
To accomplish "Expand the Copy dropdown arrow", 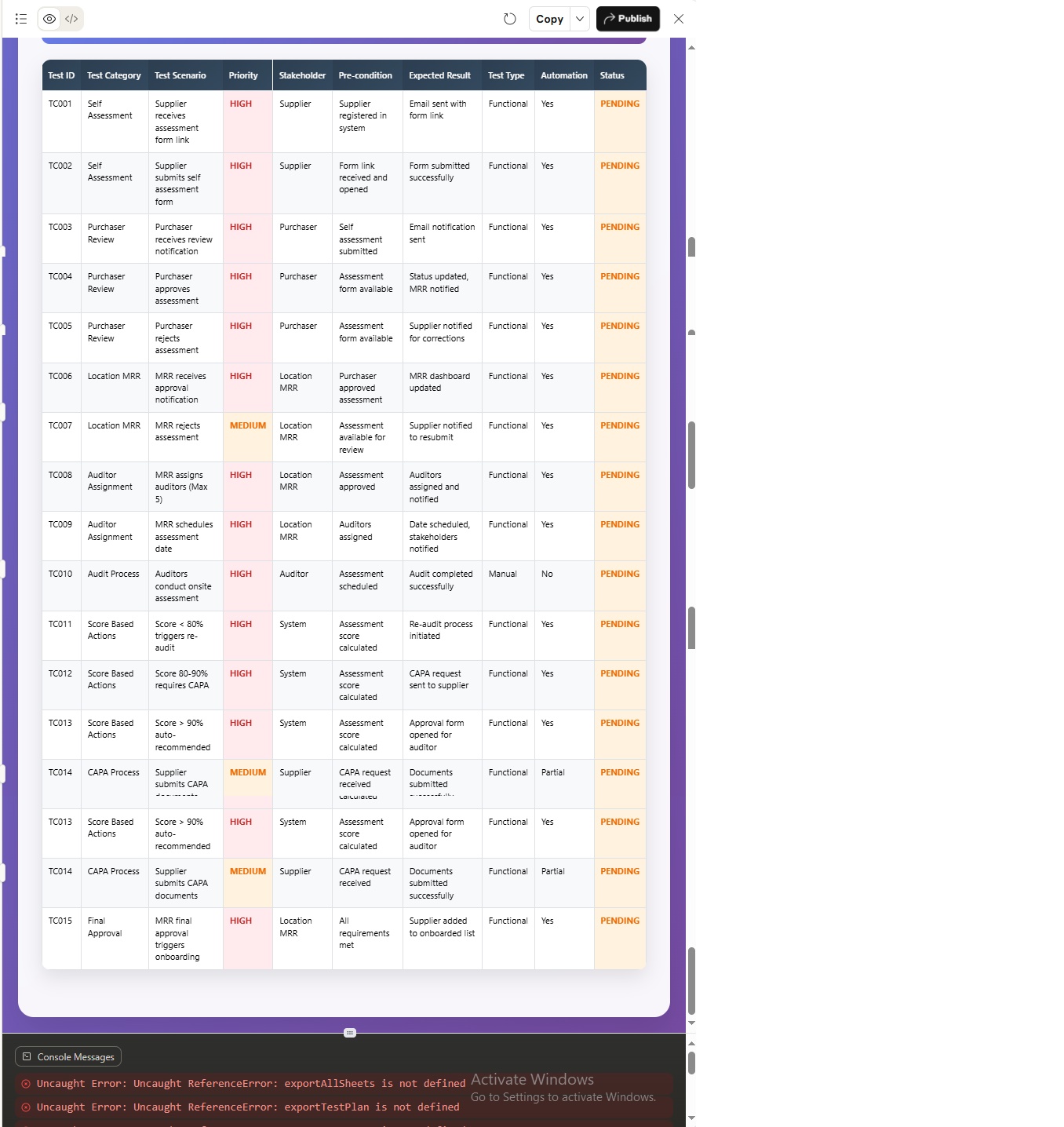I will [x=580, y=19].
